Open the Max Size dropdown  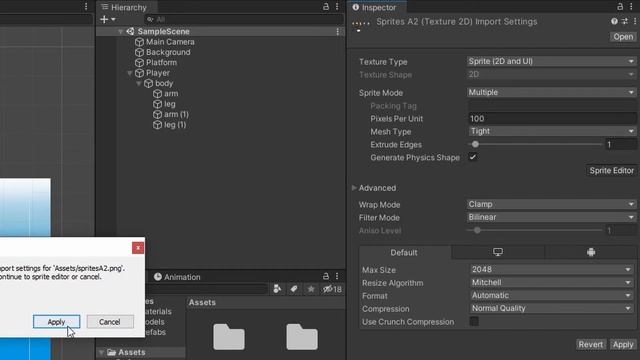point(551,269)
